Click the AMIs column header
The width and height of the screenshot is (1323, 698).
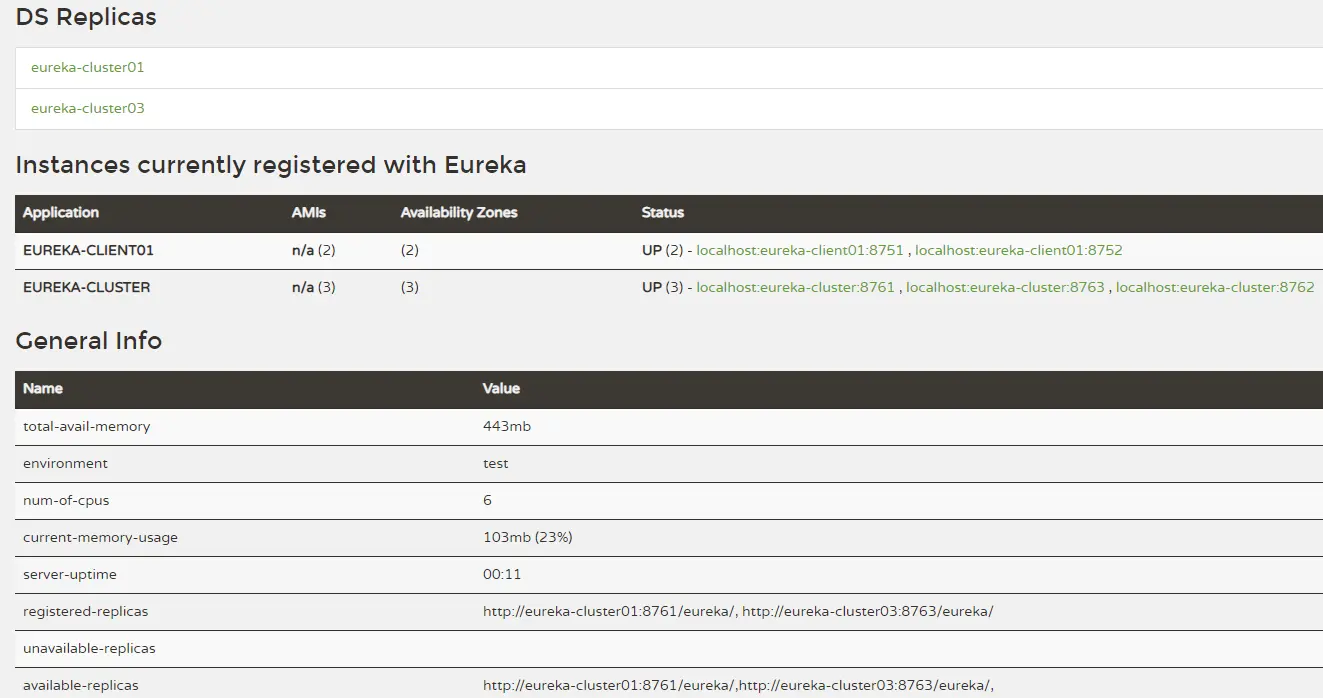[x=309, y=212]
